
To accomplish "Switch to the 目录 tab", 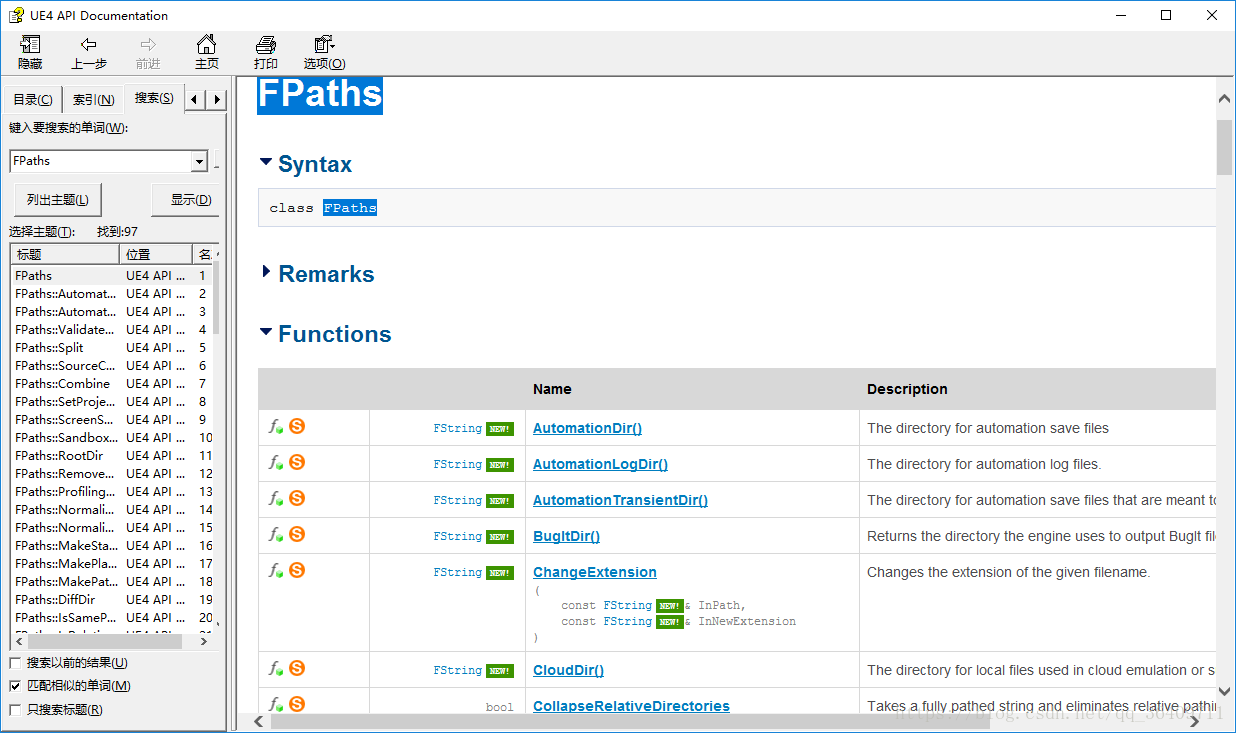I will (32, 100).
